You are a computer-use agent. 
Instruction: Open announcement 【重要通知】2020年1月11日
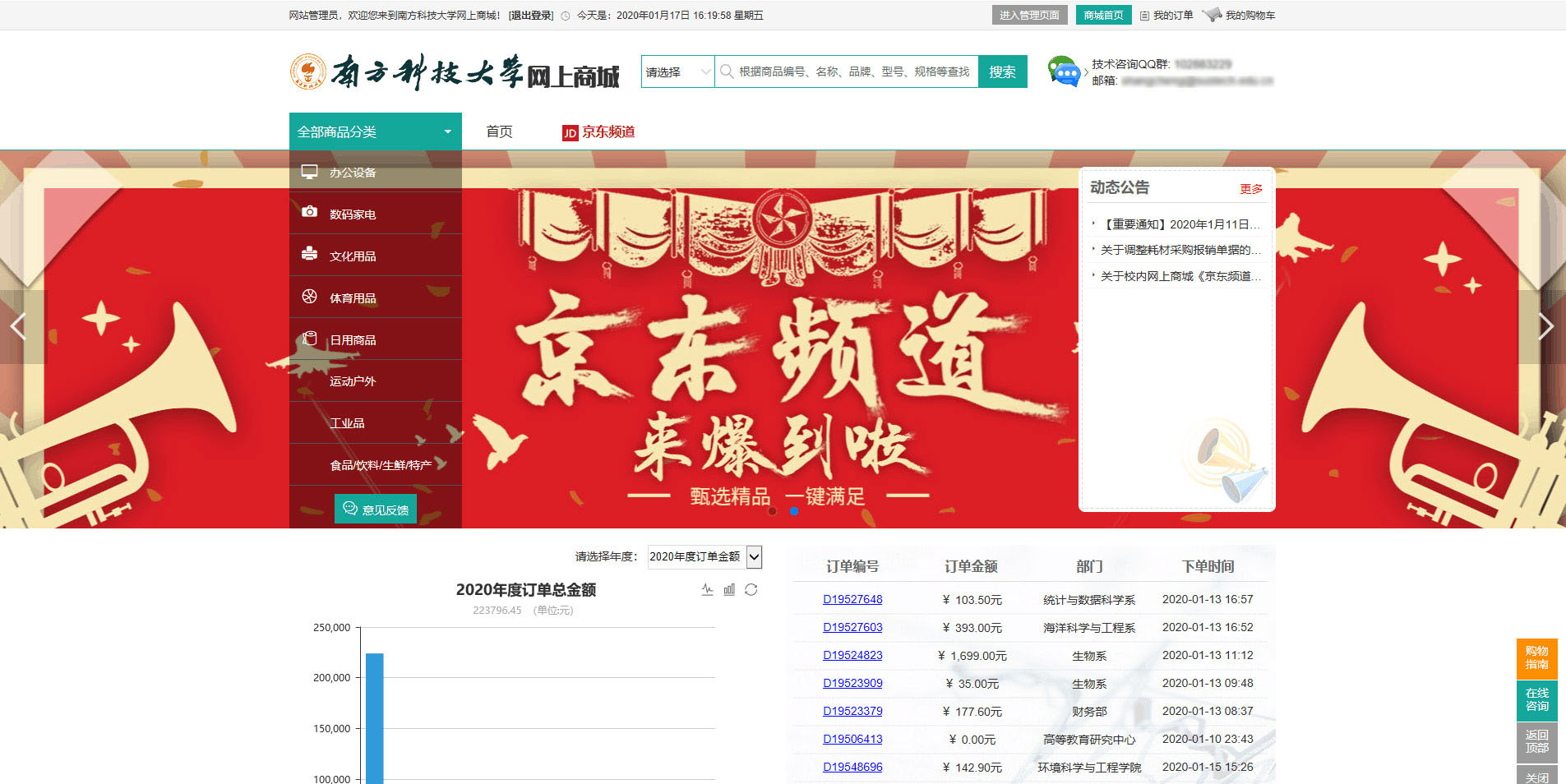pyautogui.click(x=1180, y=224)
